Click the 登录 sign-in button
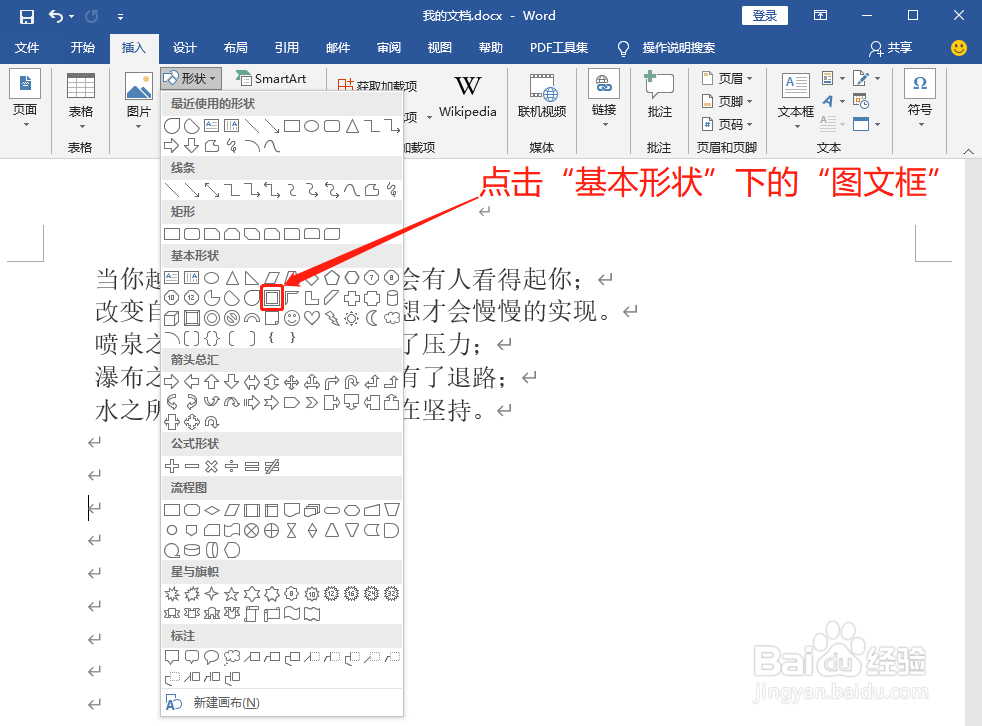 pos(764,15)
